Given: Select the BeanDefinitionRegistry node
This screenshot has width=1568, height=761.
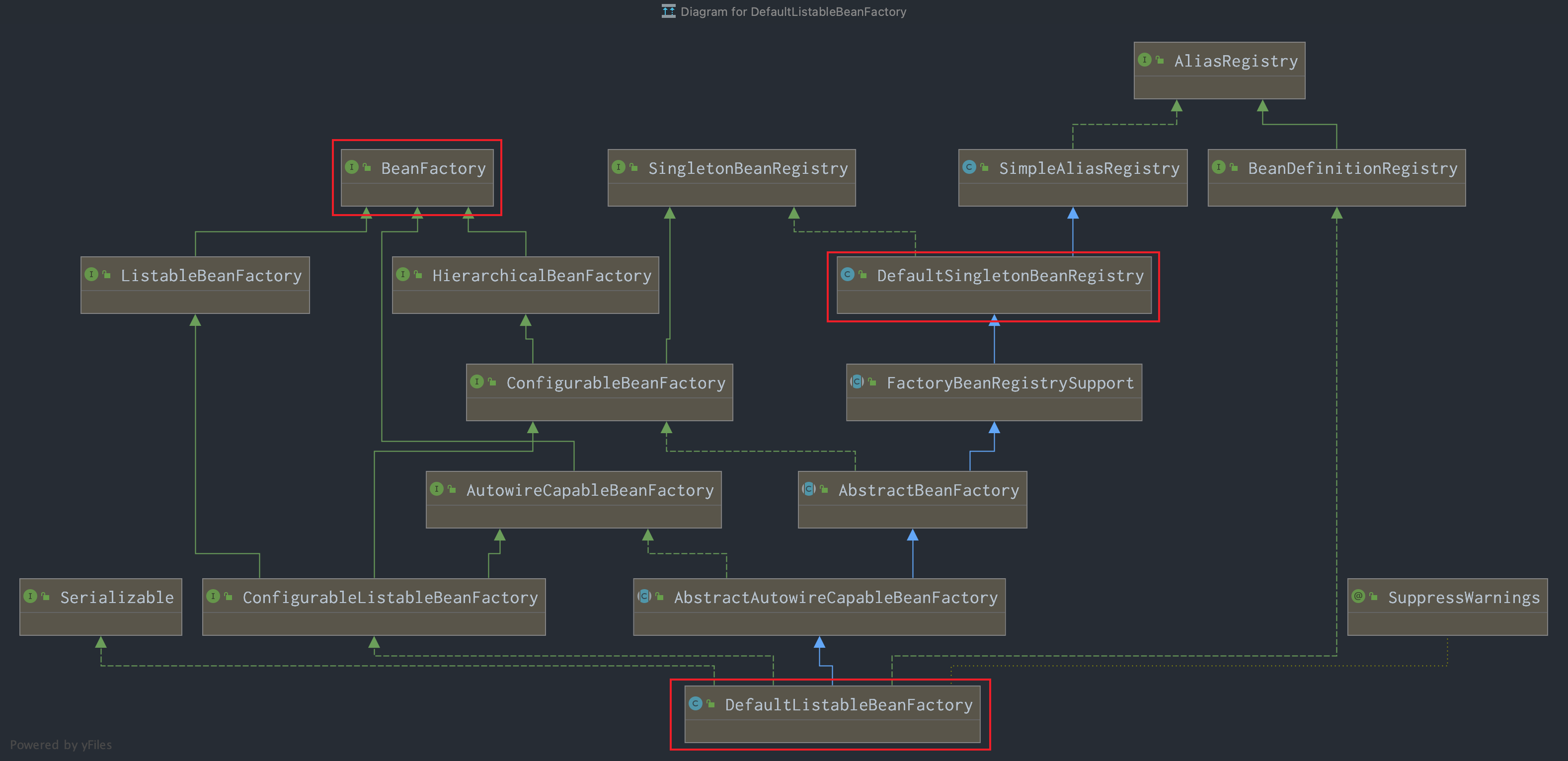Looking at the screenshot, I should (x=1352, y=168).
